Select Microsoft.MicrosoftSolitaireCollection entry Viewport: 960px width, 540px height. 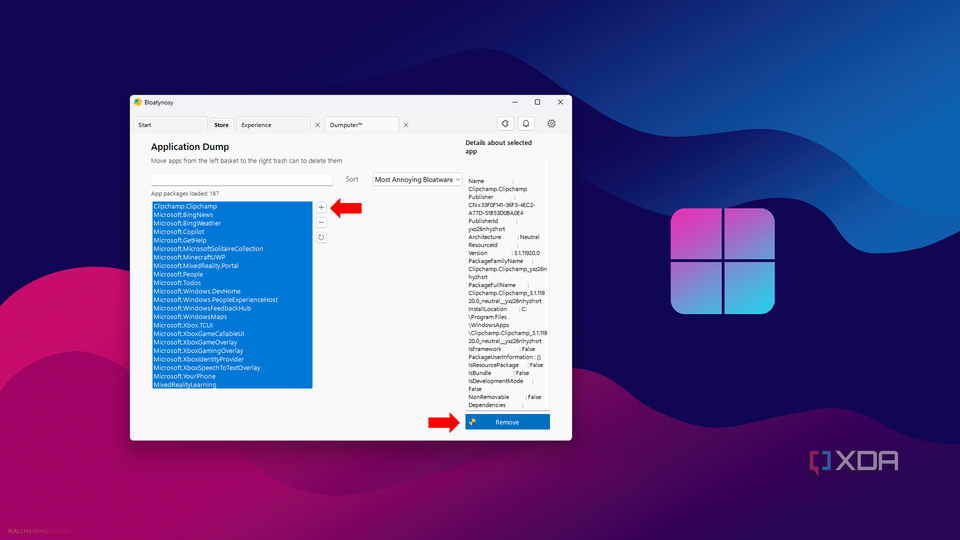(x=232, y=249)
